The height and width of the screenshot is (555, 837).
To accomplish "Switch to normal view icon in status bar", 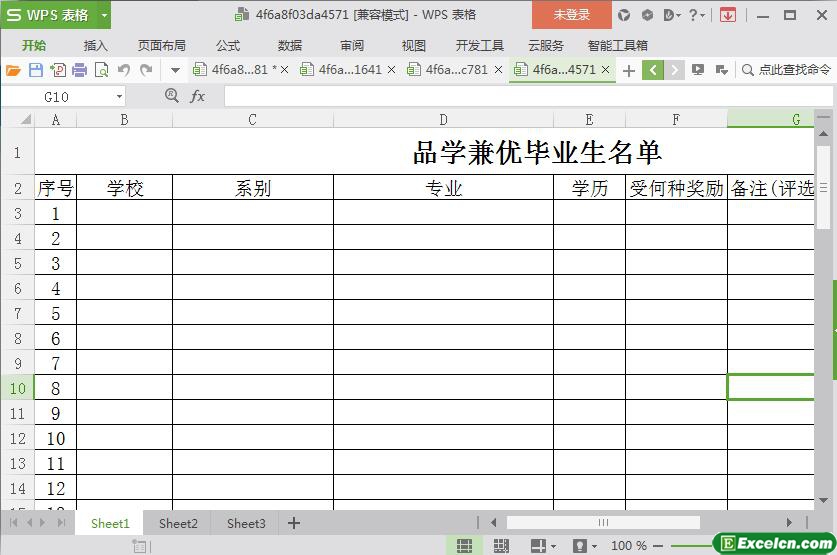I will pos(464,545).
